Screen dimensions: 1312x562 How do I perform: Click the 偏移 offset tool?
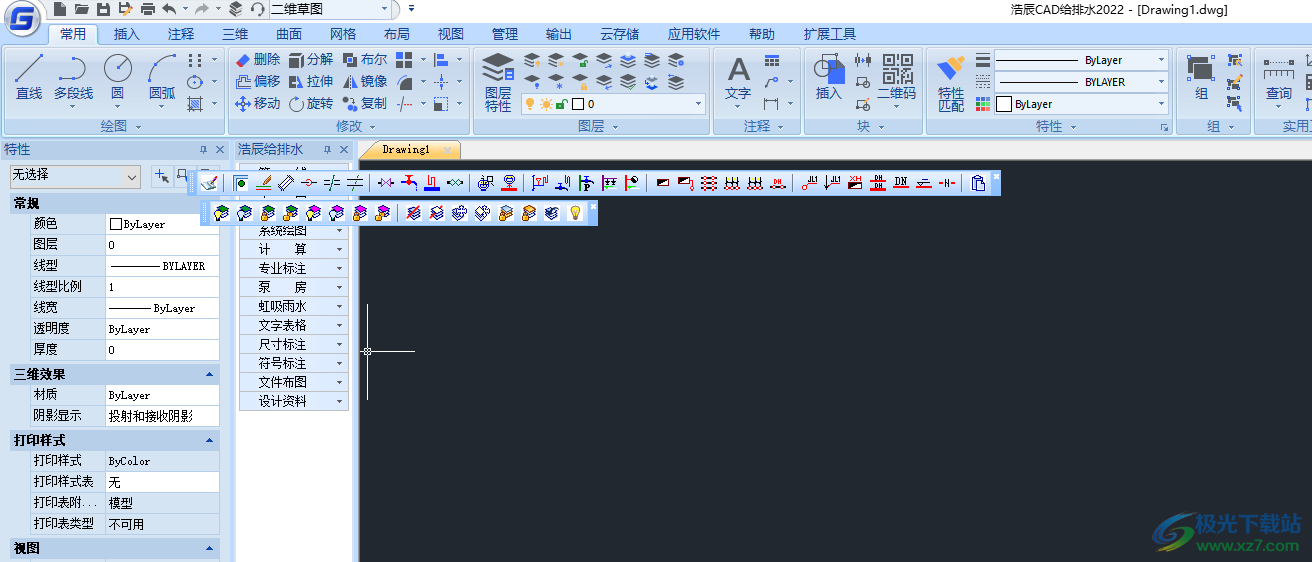point(258,82)
